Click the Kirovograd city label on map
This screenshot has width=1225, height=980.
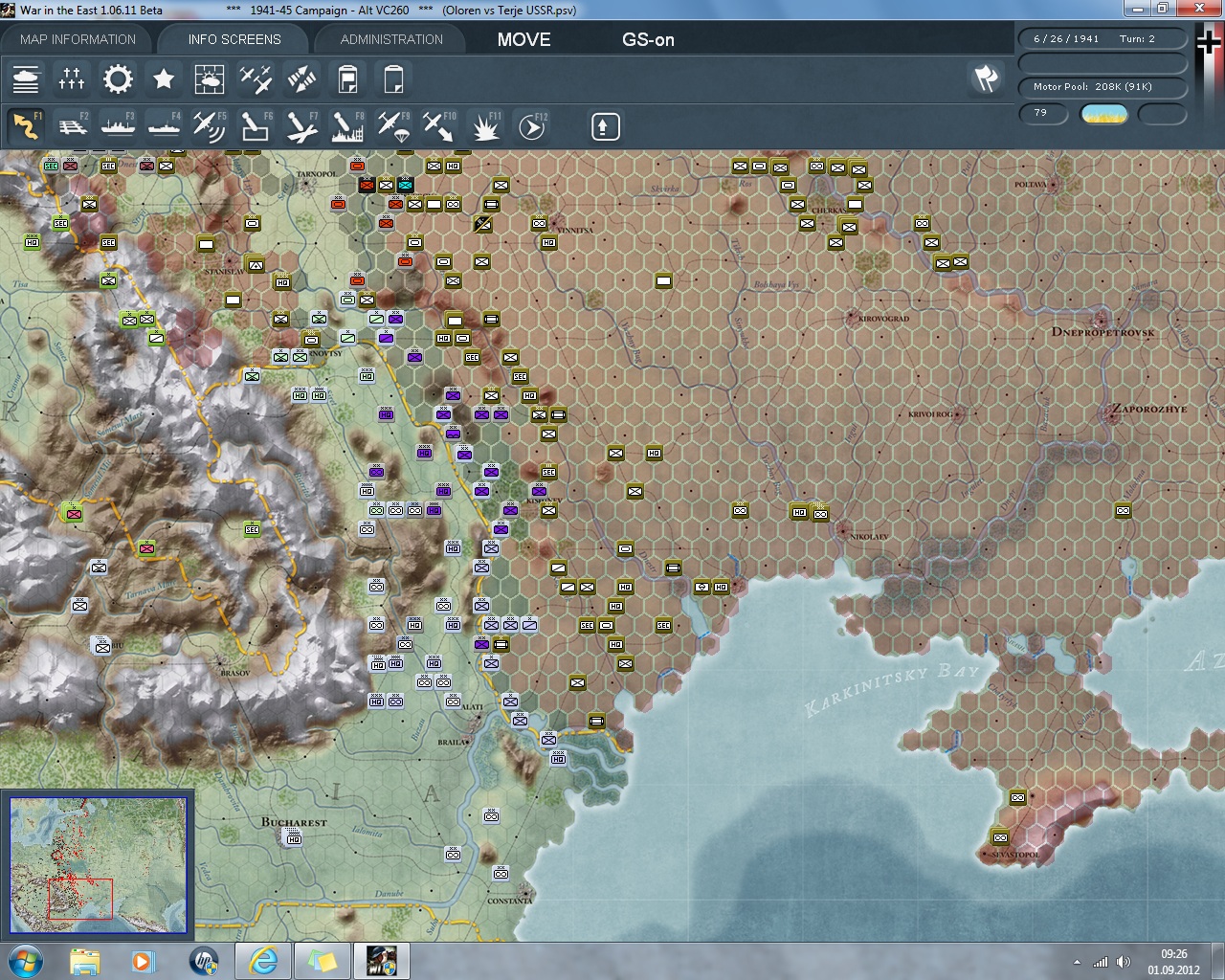[x=883, y=318]
